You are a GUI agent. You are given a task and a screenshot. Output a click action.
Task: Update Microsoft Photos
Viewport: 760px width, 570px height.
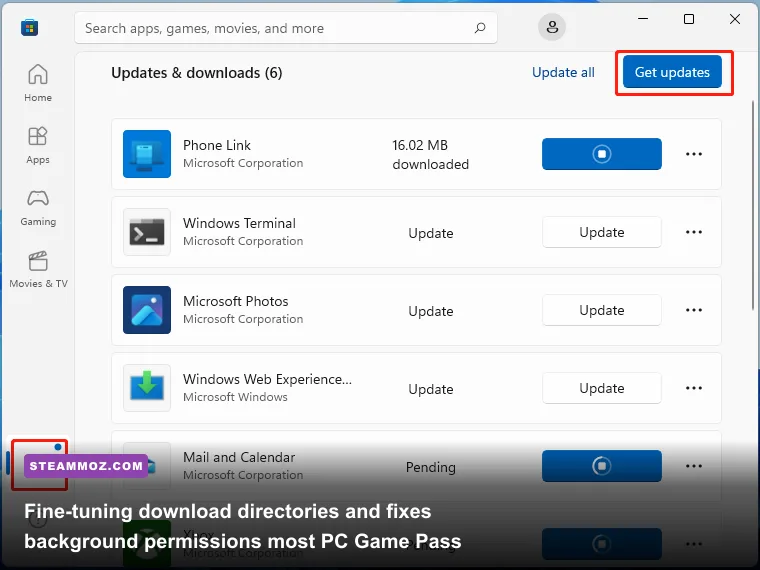pyautogui.click(x=602, y=310)
